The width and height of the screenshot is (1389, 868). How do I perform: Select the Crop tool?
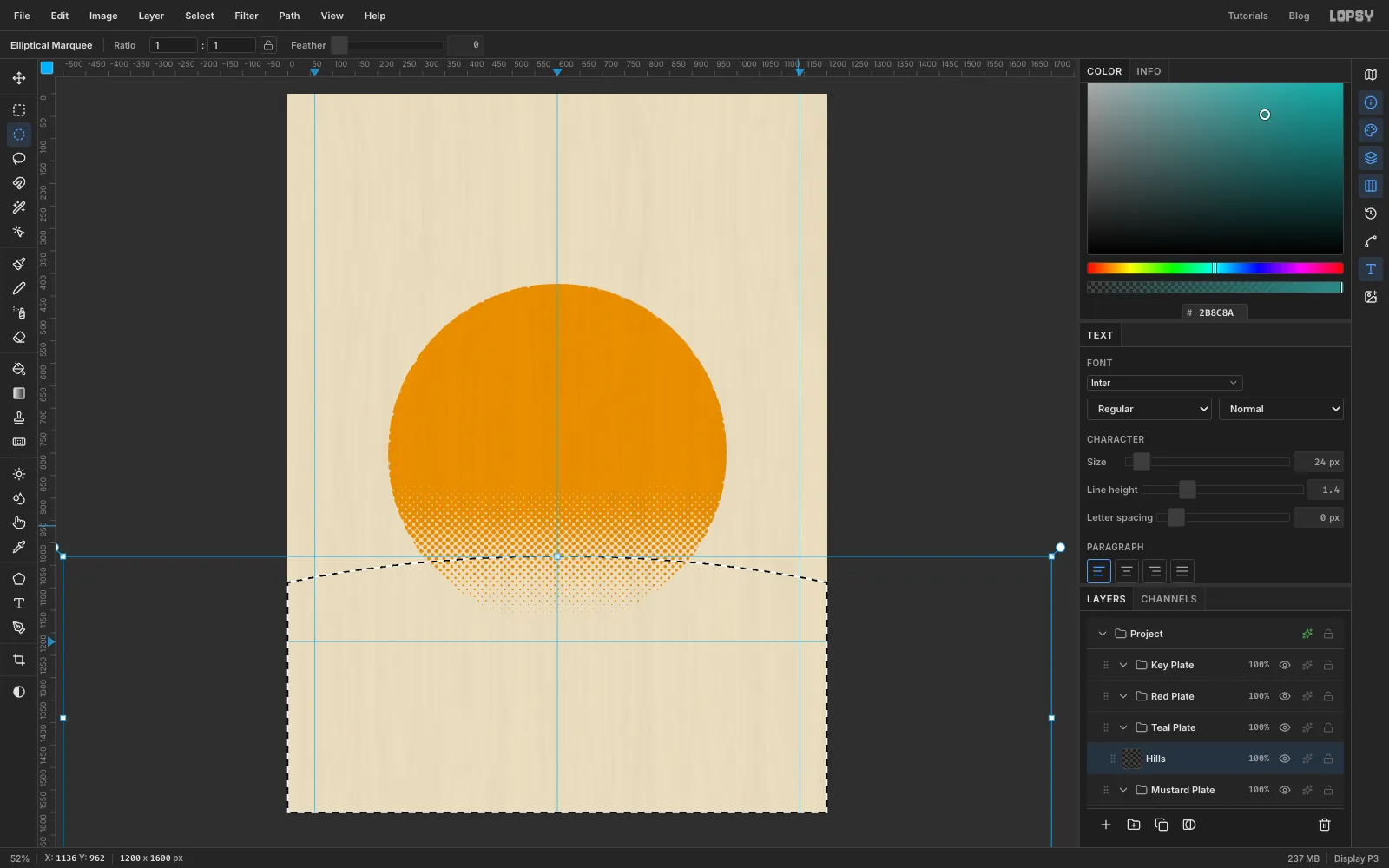tap(19, 660)
